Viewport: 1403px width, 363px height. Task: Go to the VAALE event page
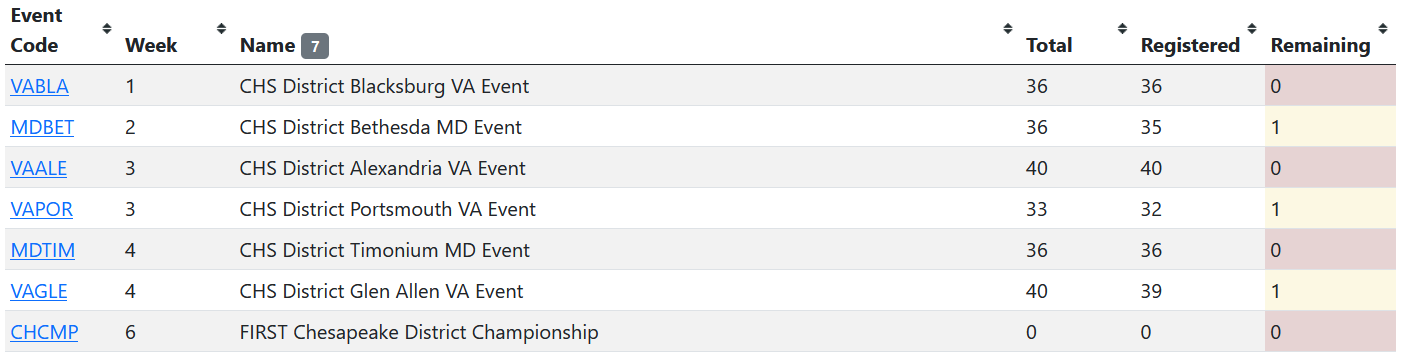[39, 168]
